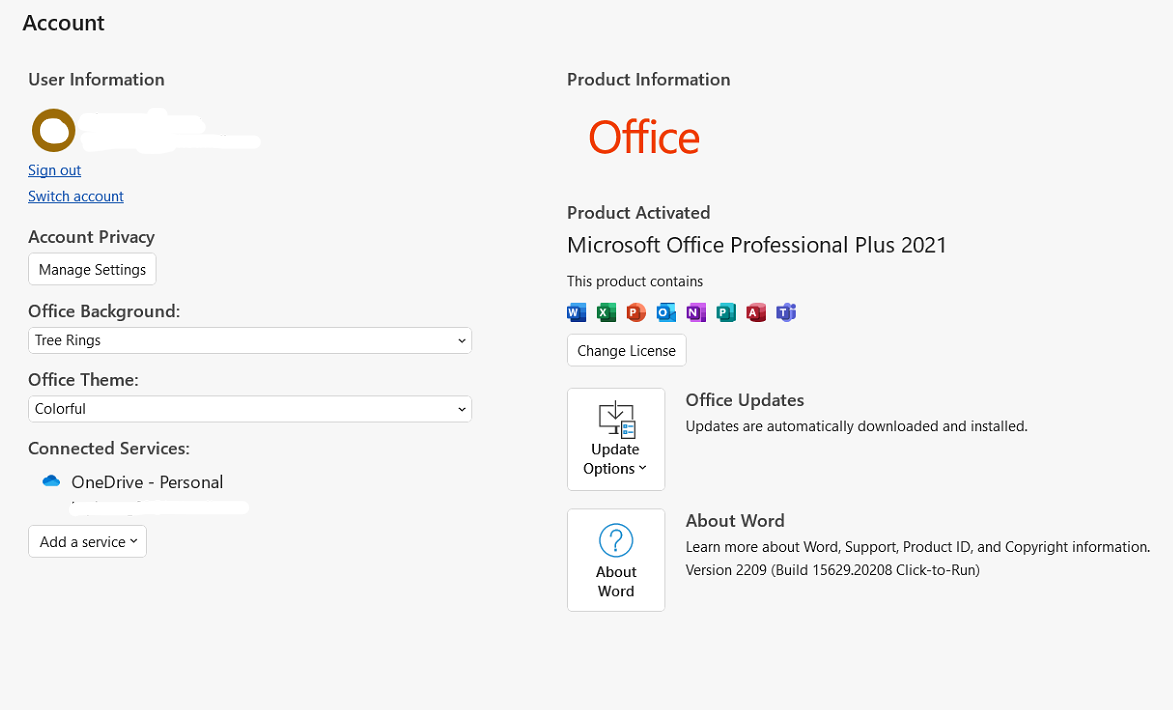Click the Account page title

64,23
